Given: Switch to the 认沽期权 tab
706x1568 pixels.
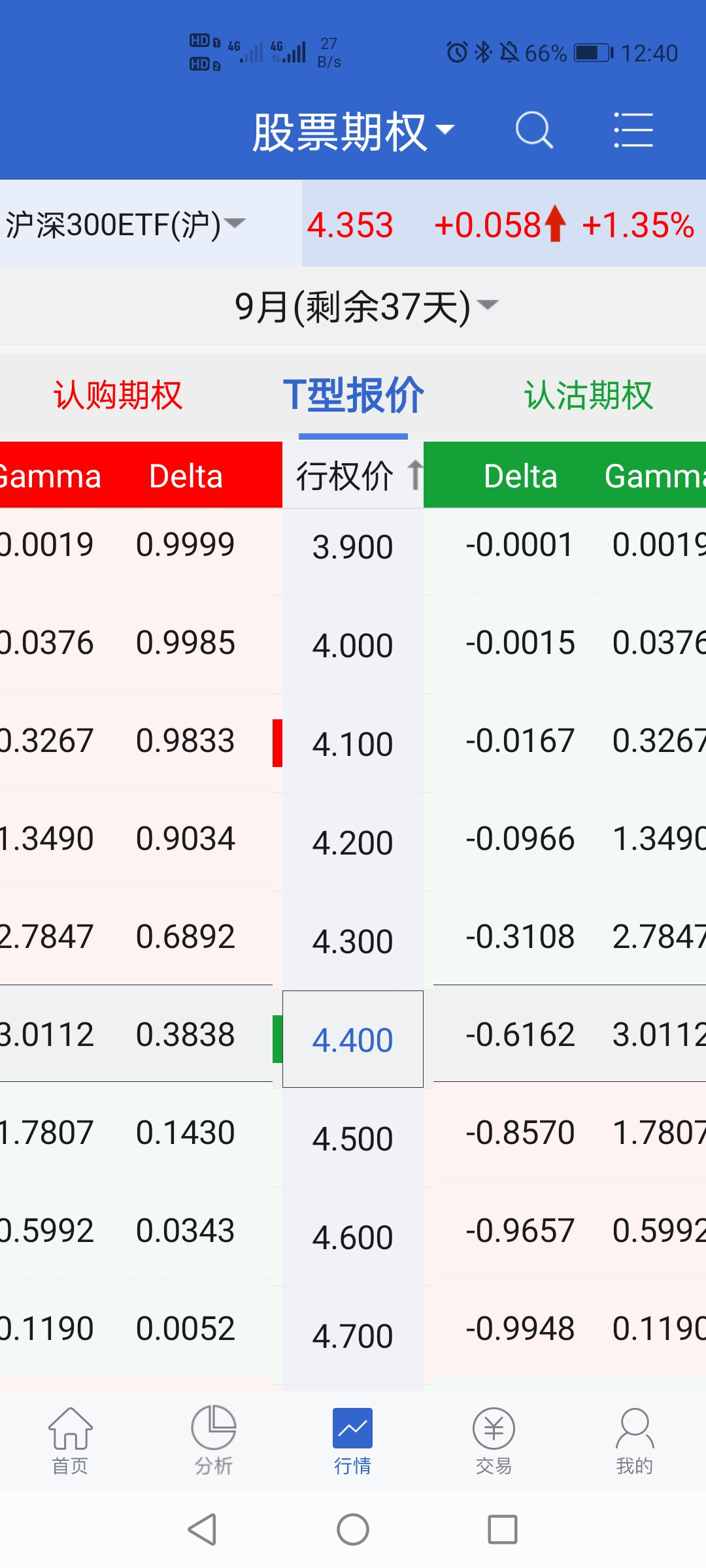Looking at the screenshot, I should point(588,395).
